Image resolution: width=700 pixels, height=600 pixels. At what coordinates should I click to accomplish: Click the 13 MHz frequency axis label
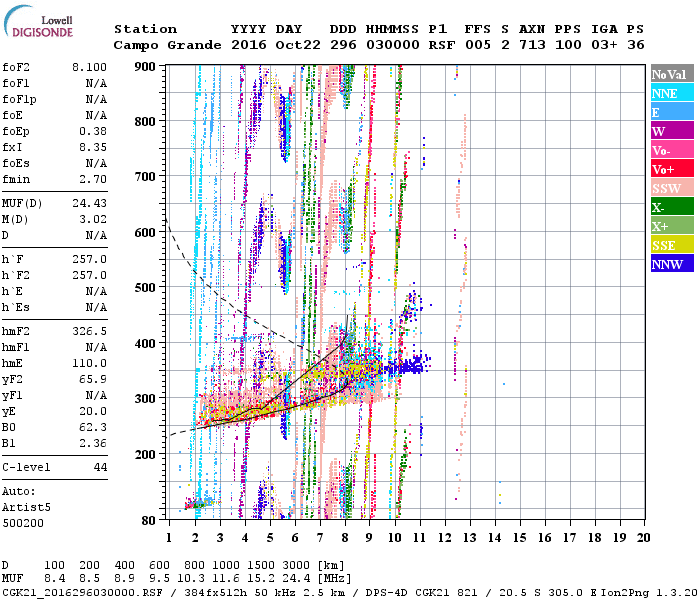(469, 538)
